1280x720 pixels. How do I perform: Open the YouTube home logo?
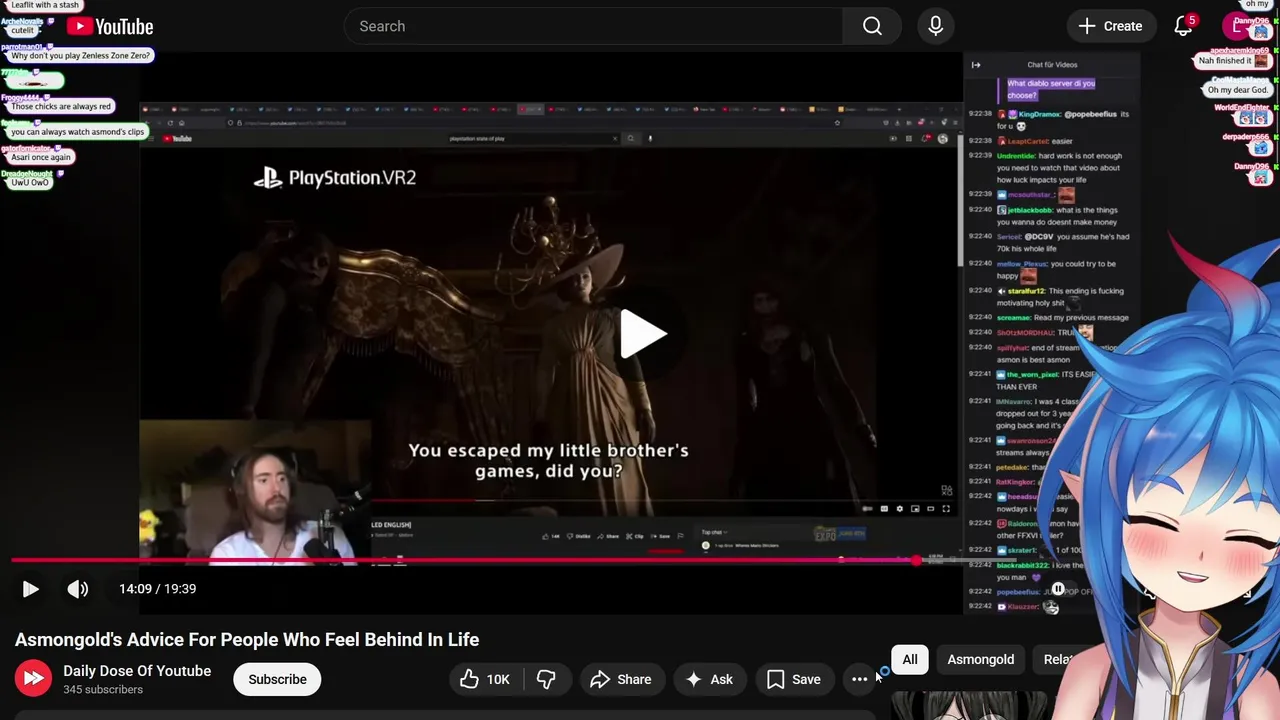coord(110,27)
